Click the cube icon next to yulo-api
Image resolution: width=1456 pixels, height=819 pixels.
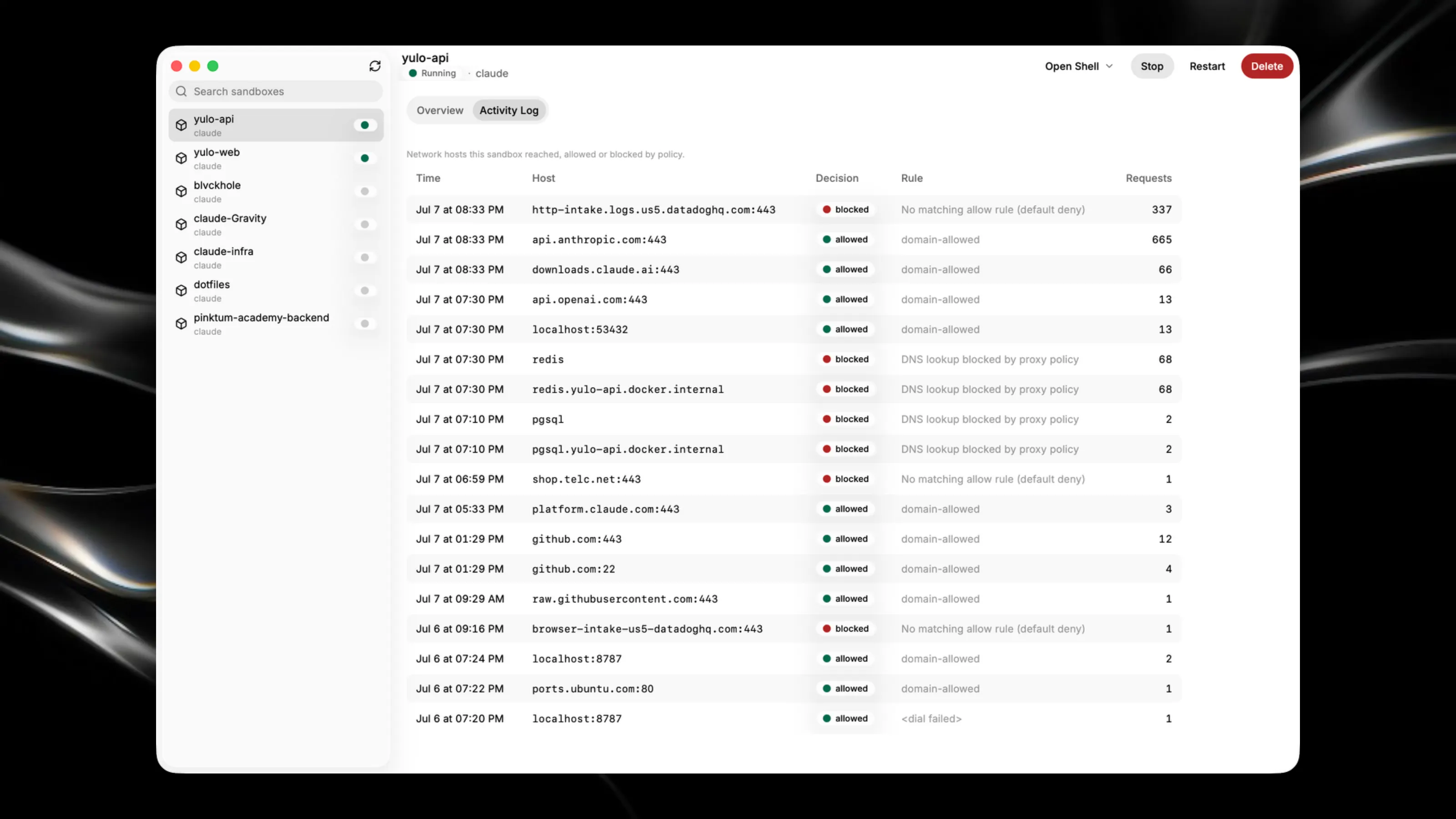coord(181,125)
